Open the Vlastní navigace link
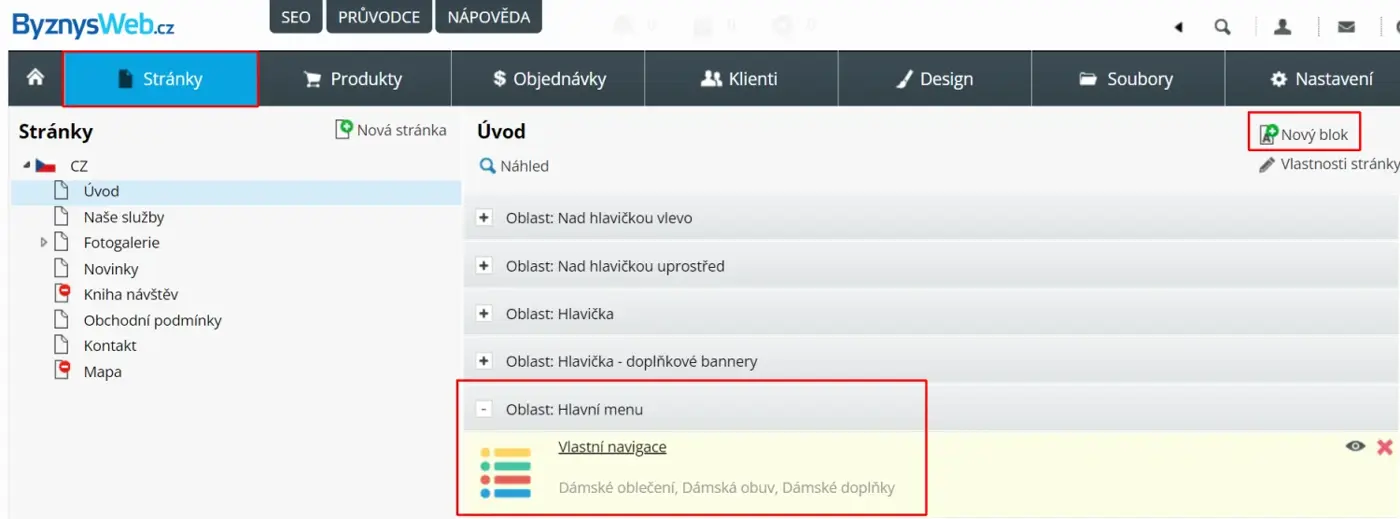The image size is (1400, 519). (x=612, y=447)
